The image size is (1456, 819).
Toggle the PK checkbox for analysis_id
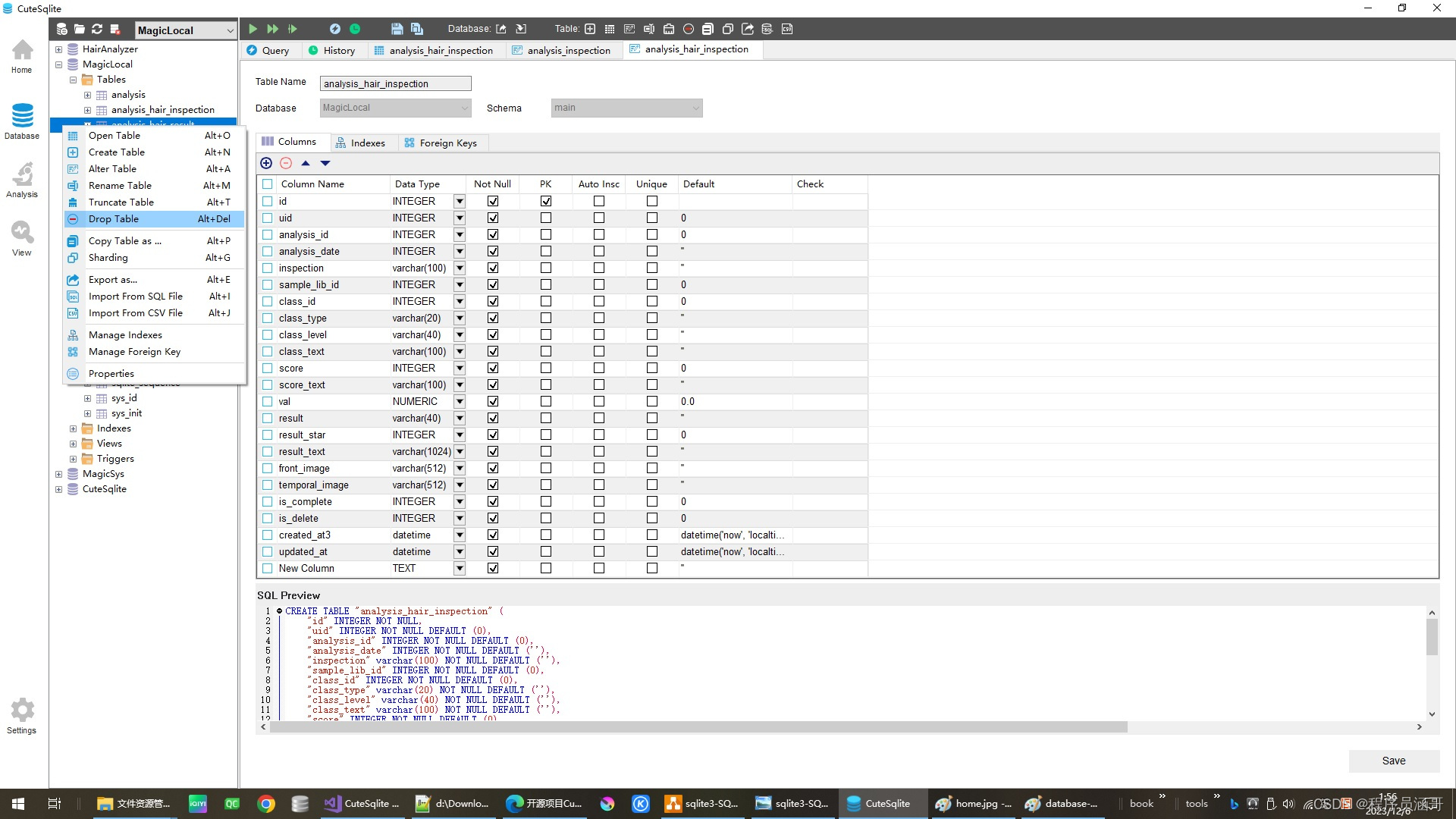pos(546,234)
